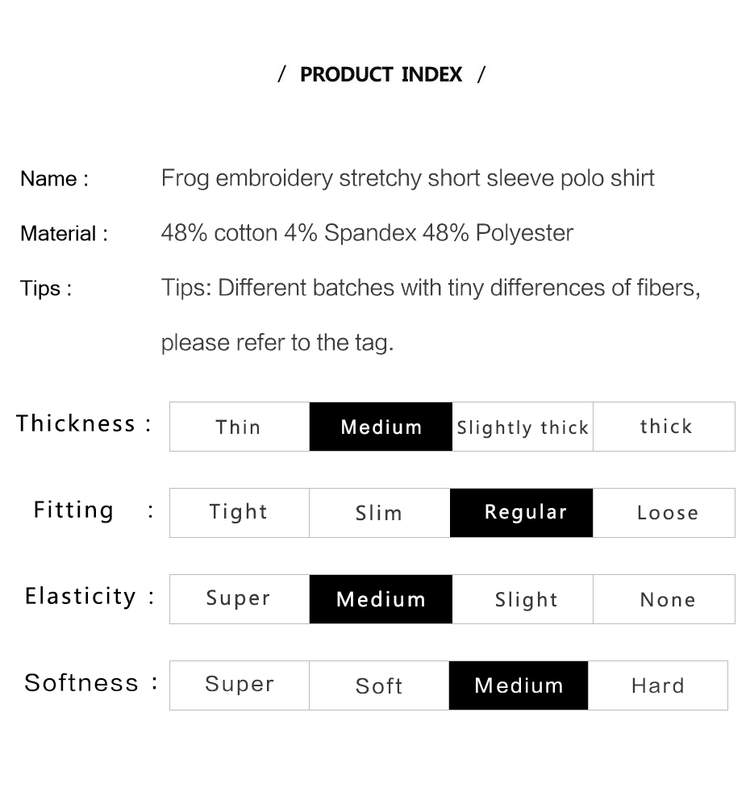The image size is (750, 800).
Task: Select Regular fitting option
Action: click(521, 513)
